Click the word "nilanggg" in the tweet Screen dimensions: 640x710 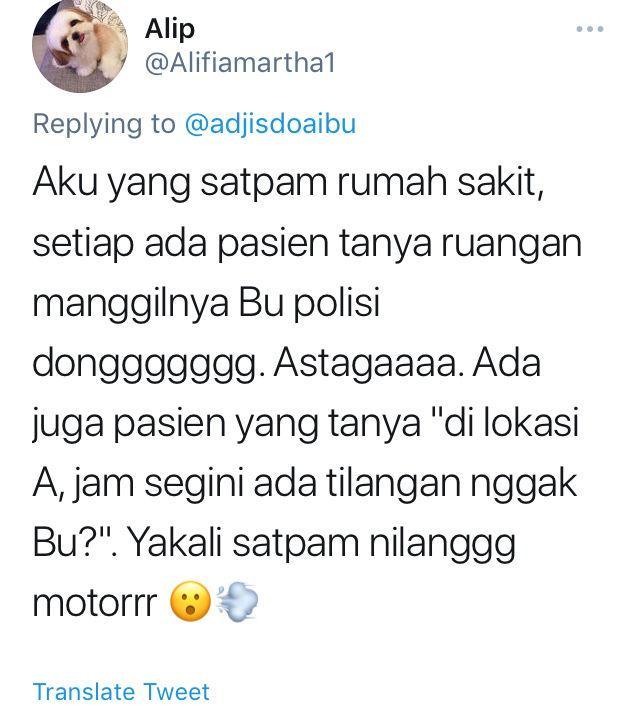click(x=443, y=545)
